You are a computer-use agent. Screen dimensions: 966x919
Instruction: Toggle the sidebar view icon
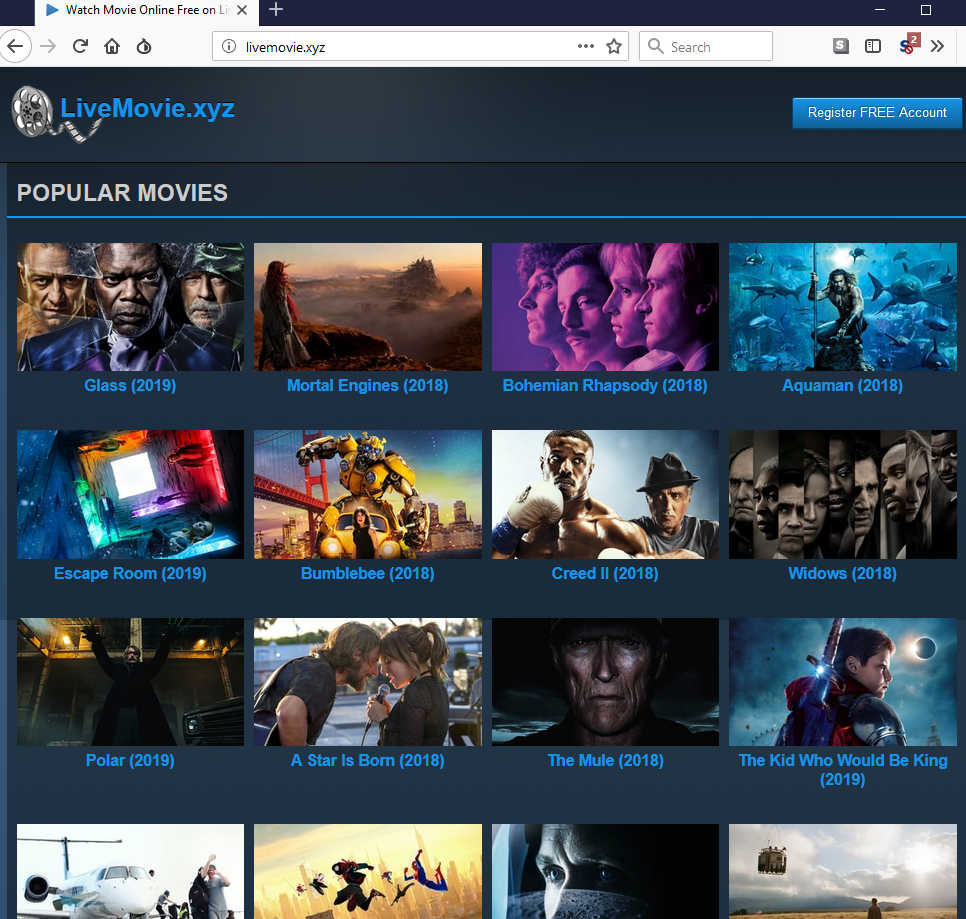click(x=873, y=46)
